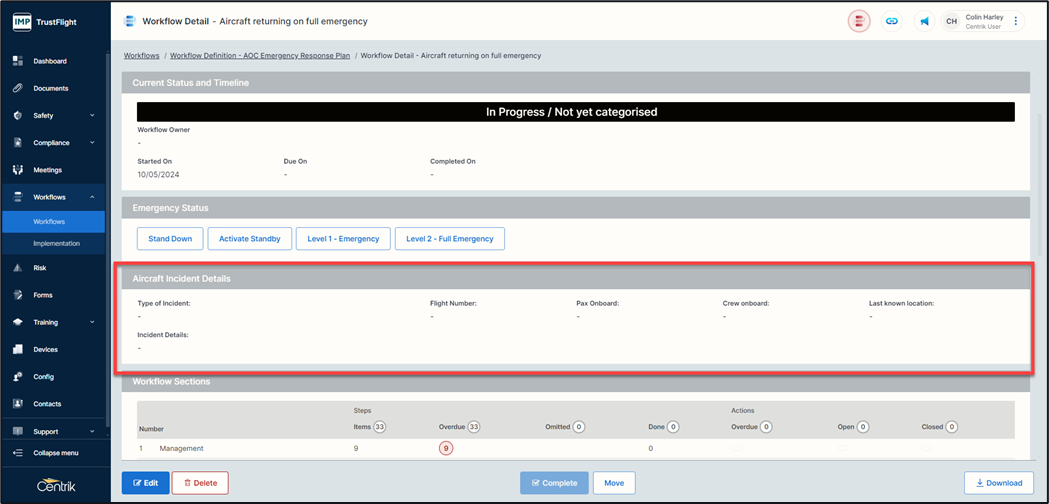Click the Activate Standby button
Image resolution: width=1049 pixels, height=504 pixels.
[x=250, y=239]
